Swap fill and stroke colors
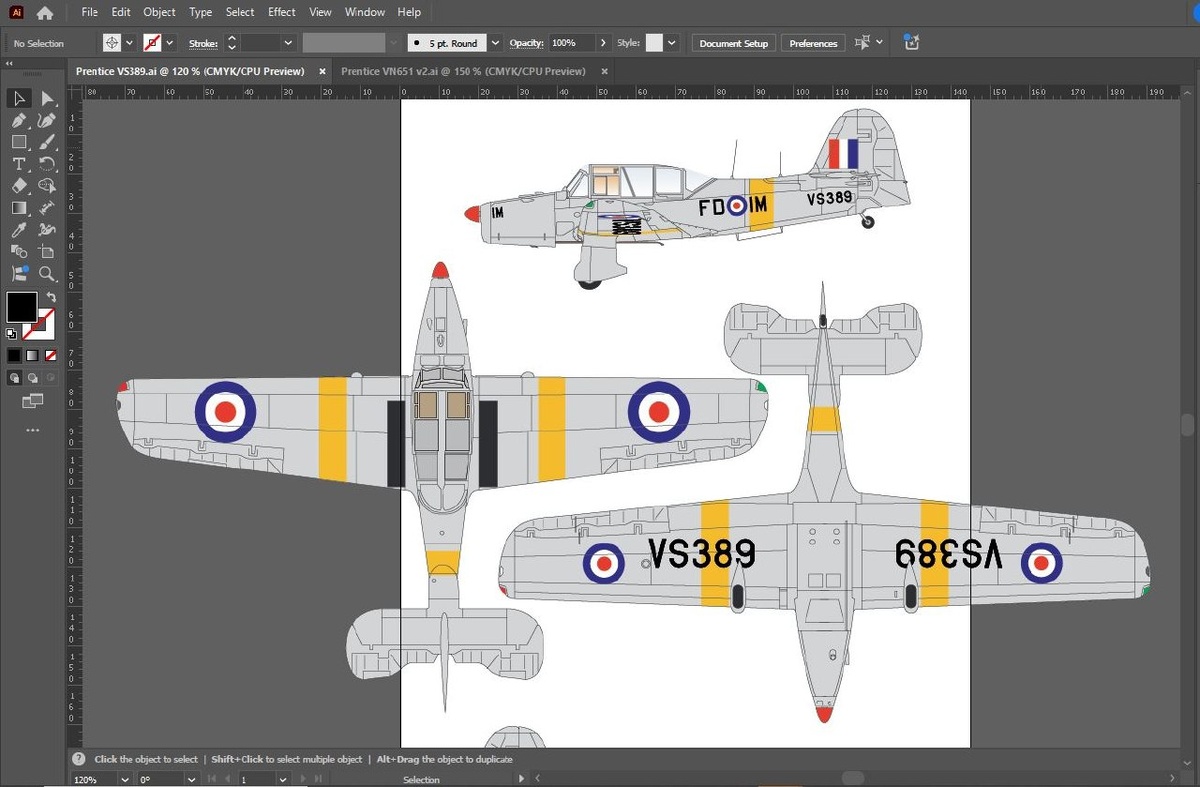 (x=51, y=297)
